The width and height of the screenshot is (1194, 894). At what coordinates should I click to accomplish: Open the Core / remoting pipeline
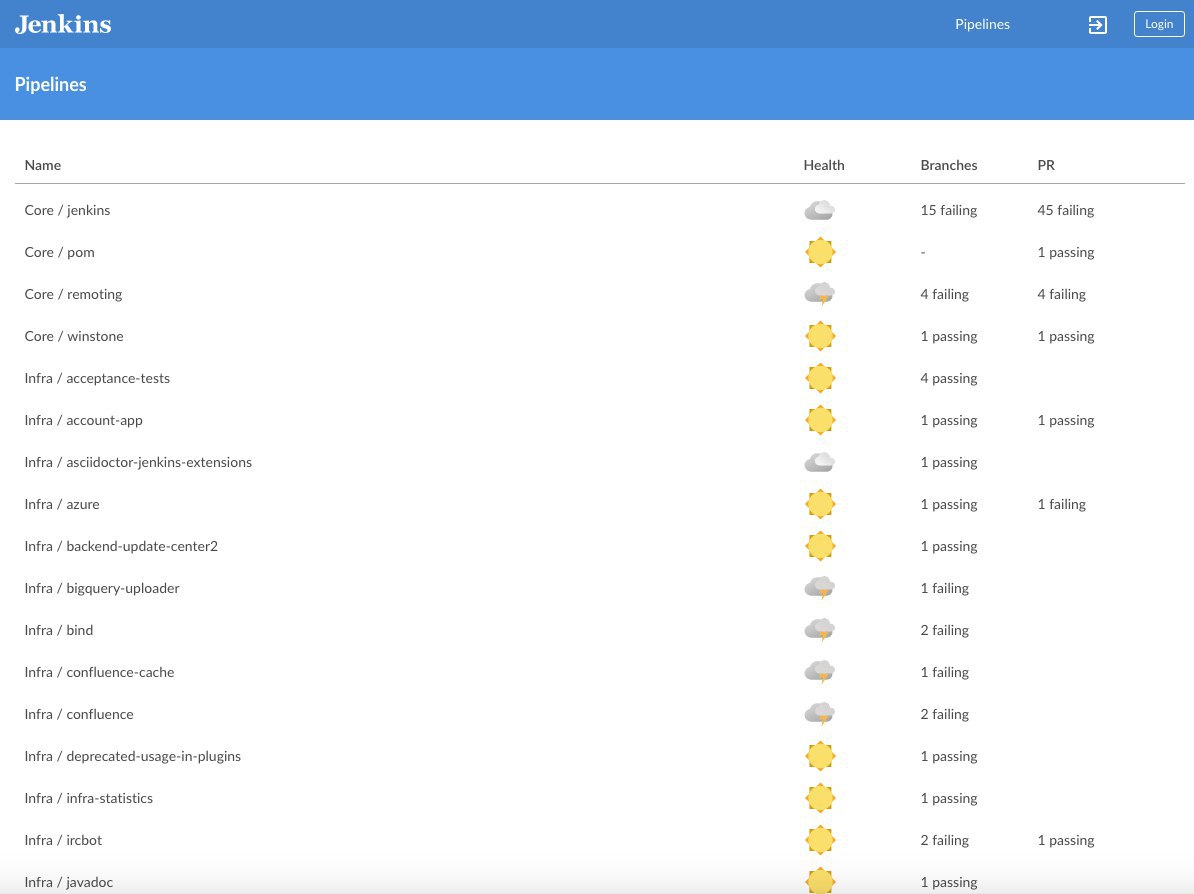73,294
